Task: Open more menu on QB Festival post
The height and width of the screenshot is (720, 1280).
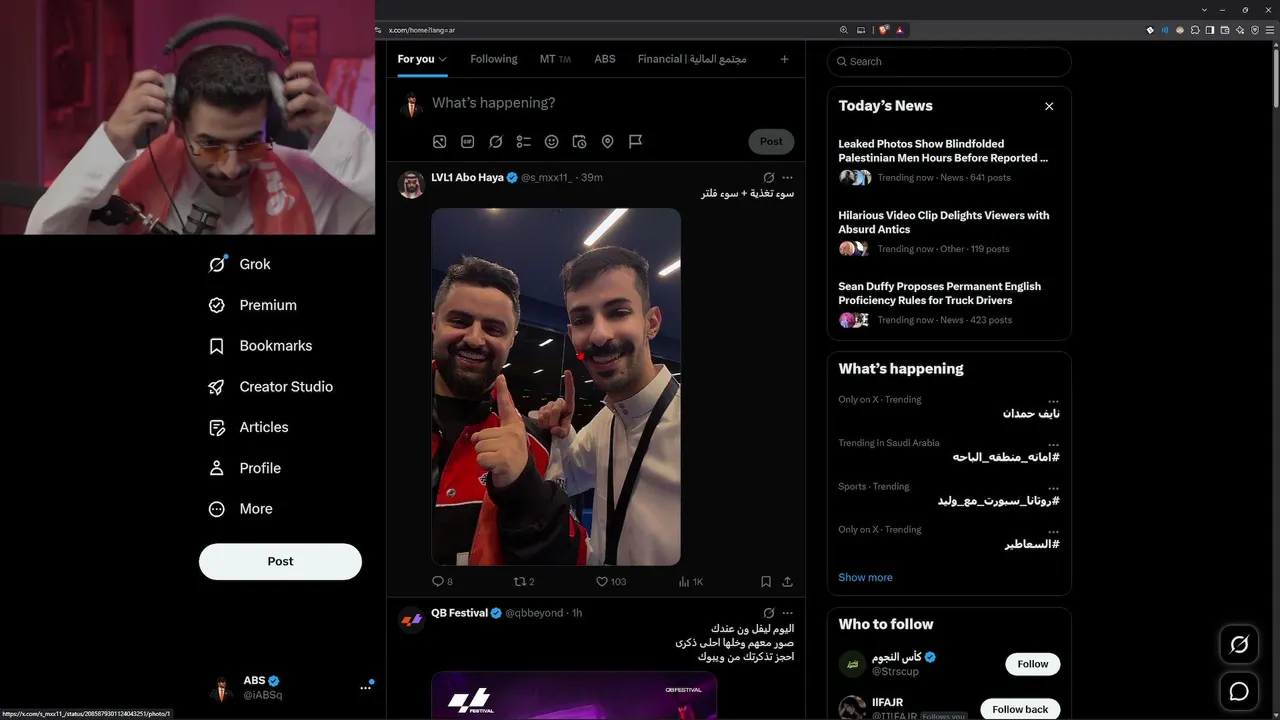Action: 788,613
